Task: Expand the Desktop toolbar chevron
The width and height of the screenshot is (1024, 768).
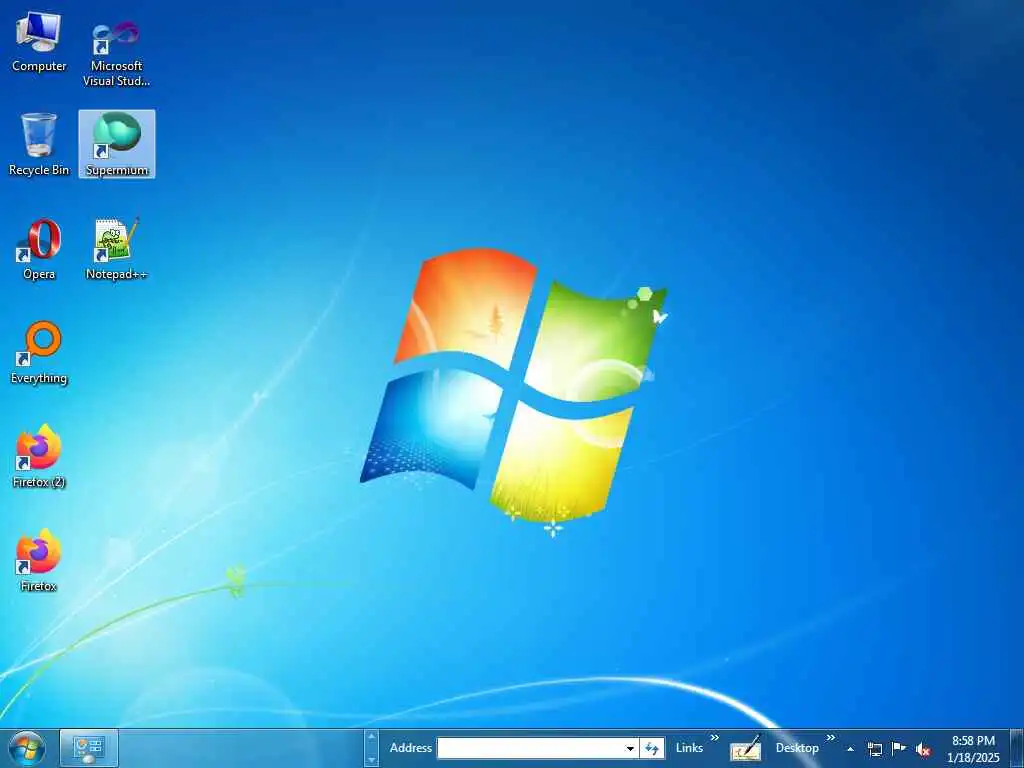Action: [x=831, y=738]
